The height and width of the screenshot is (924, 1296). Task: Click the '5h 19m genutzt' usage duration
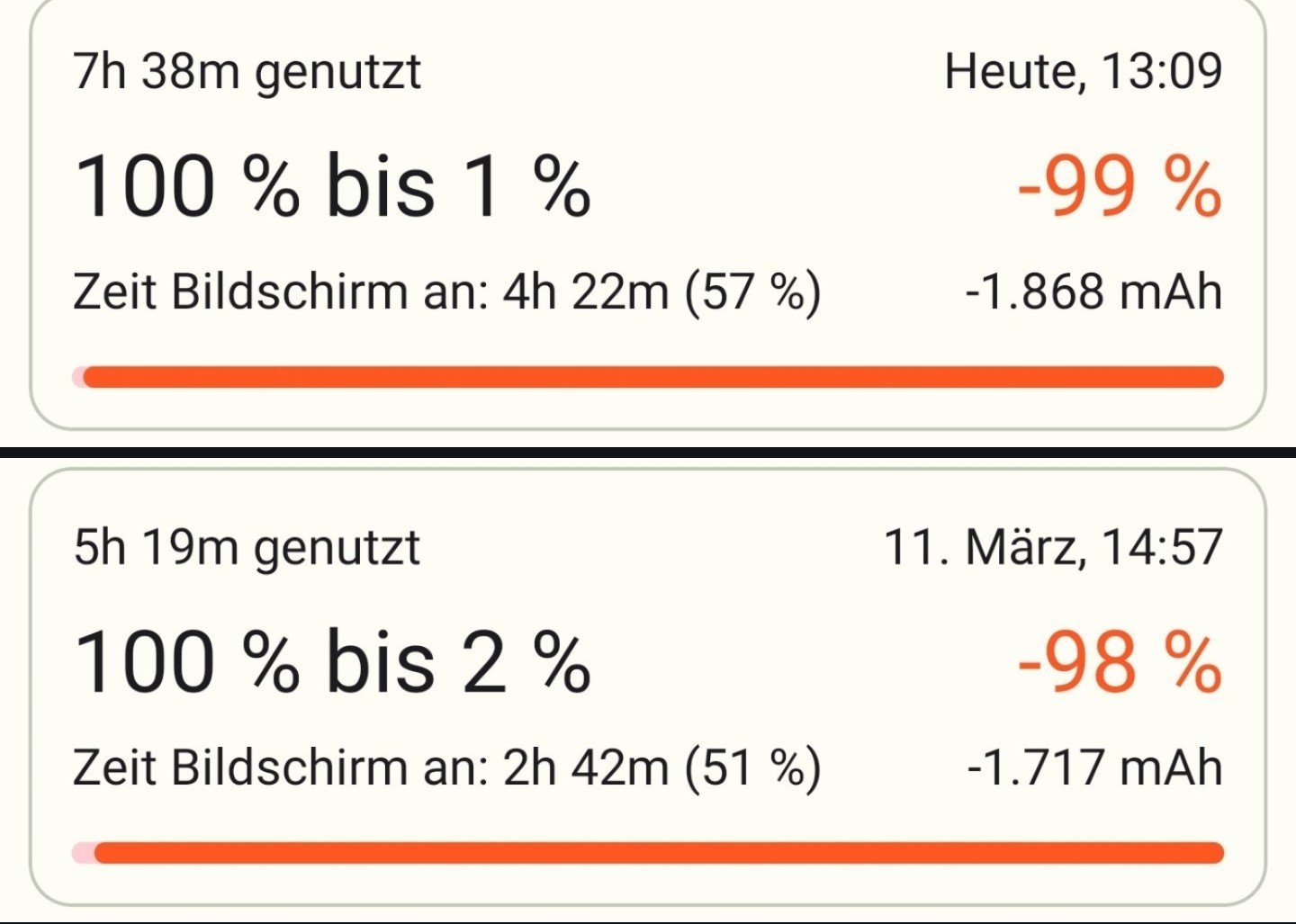(247, 547)
